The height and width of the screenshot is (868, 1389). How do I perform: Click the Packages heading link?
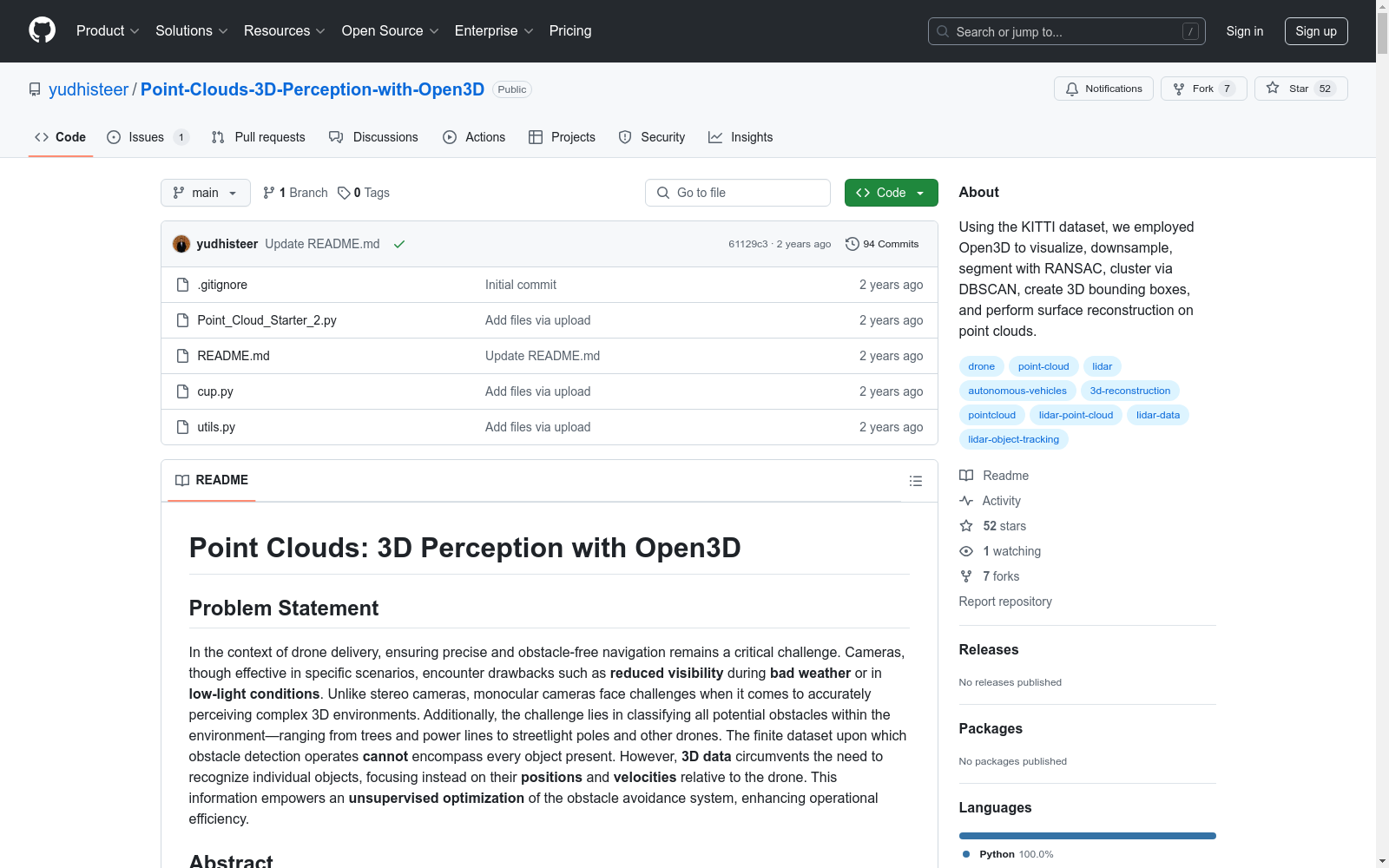point(991,728)
